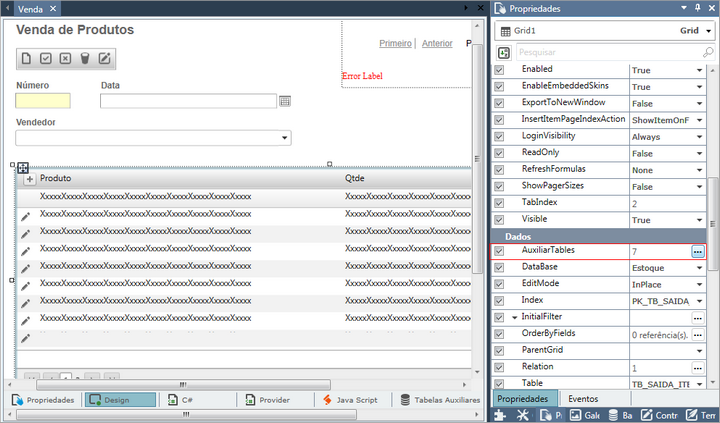Pin the Propriedades panel
This screenshot has width=720, height=423.
[697, 8]
